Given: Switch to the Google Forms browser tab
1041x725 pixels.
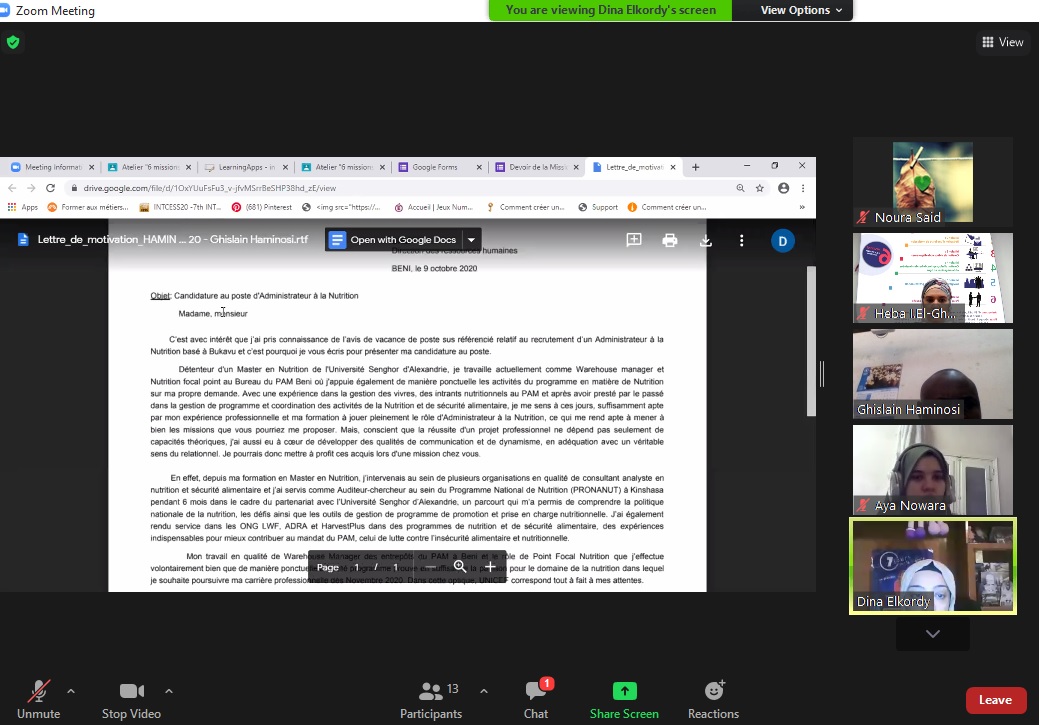Looking at the screenshot, I should [435, 167].
